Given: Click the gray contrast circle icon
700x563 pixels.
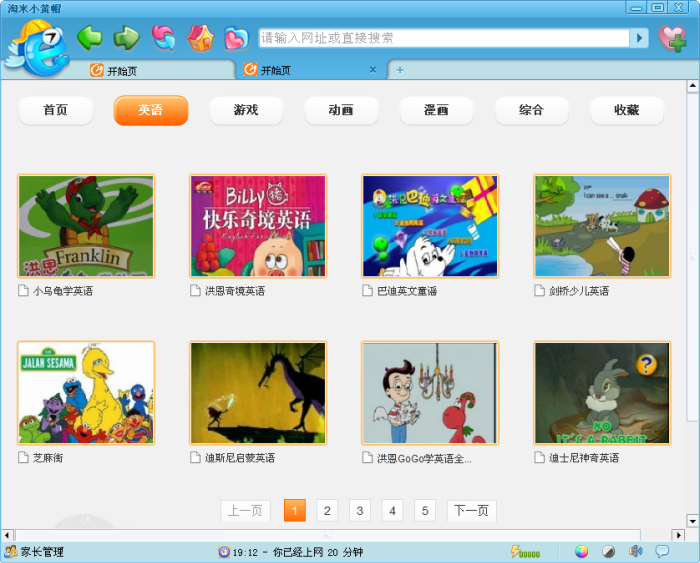Looking at the screenshot, I should coord(608,552).
